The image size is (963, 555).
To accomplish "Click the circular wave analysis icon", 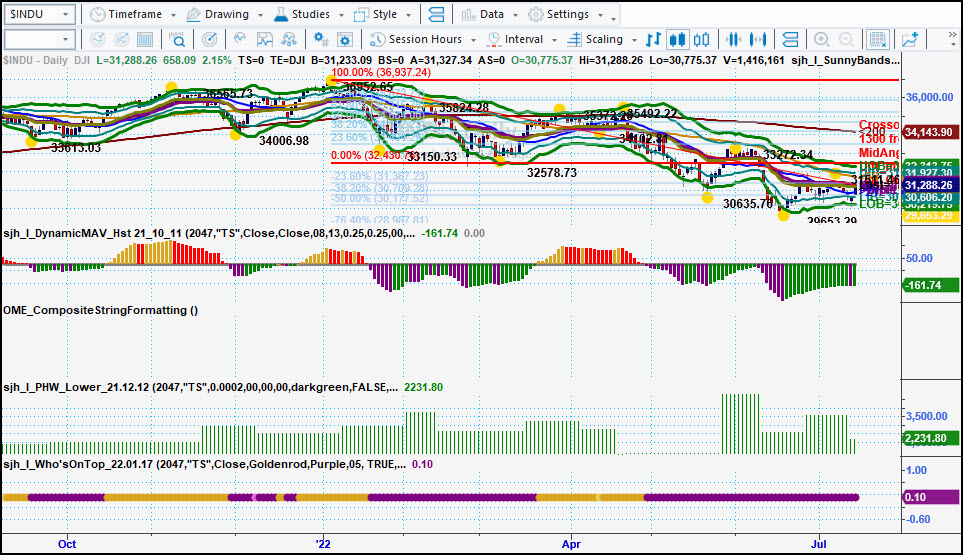I will click(x=240, y=39).
